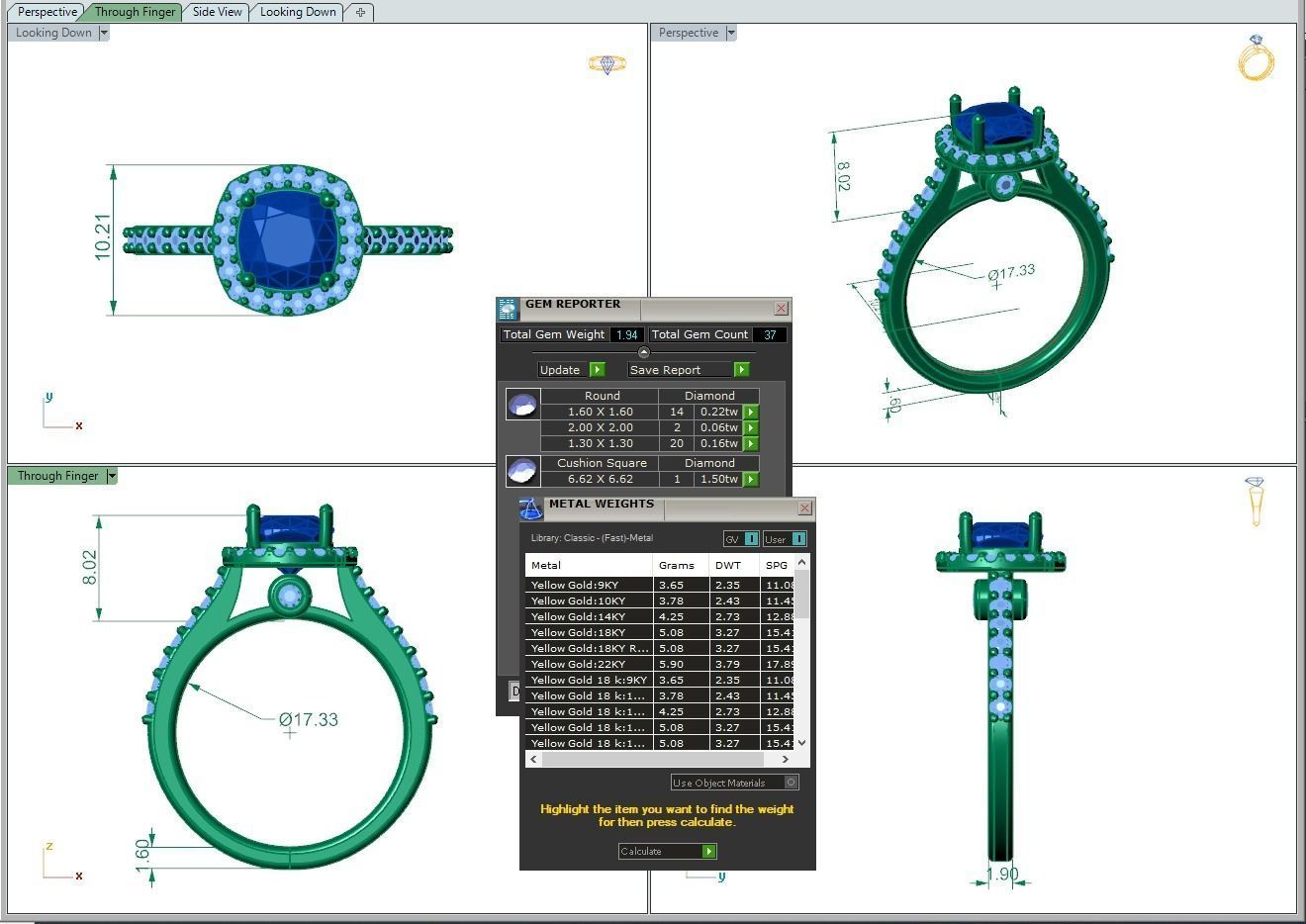Click the Gem Reporter title bar icon

coord(507,308)
